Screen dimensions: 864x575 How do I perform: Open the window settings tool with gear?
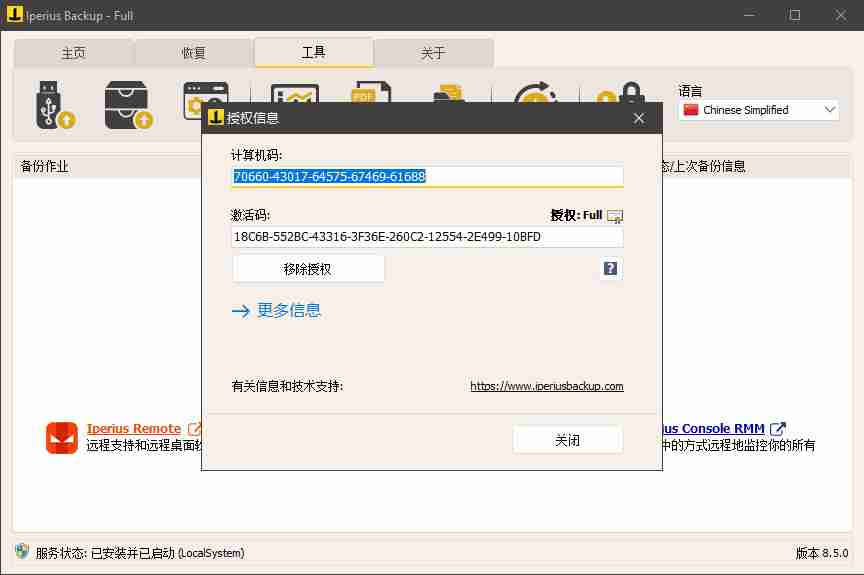pos(205,99)
